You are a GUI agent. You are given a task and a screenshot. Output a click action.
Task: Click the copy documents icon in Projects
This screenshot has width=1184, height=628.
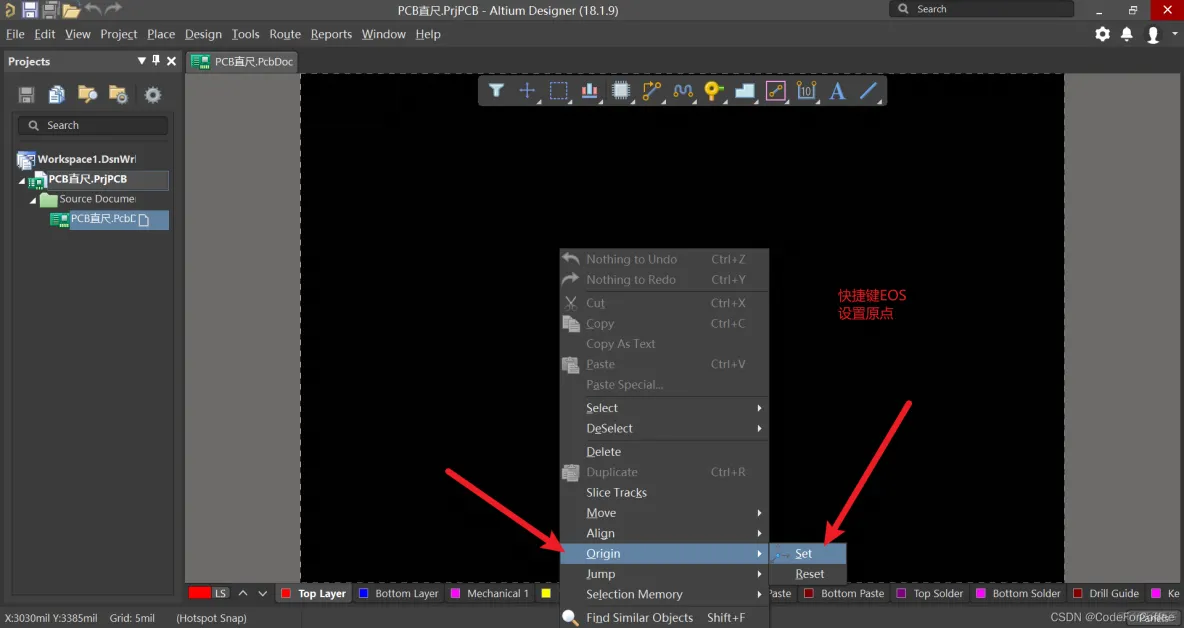(57, 94)
